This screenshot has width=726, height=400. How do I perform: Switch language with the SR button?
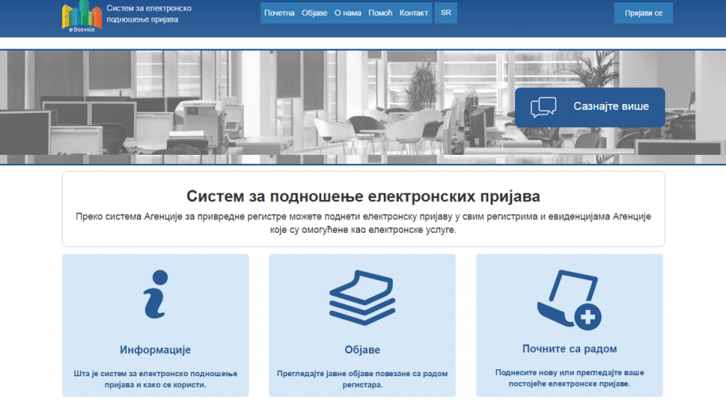[x=446, y=12]
